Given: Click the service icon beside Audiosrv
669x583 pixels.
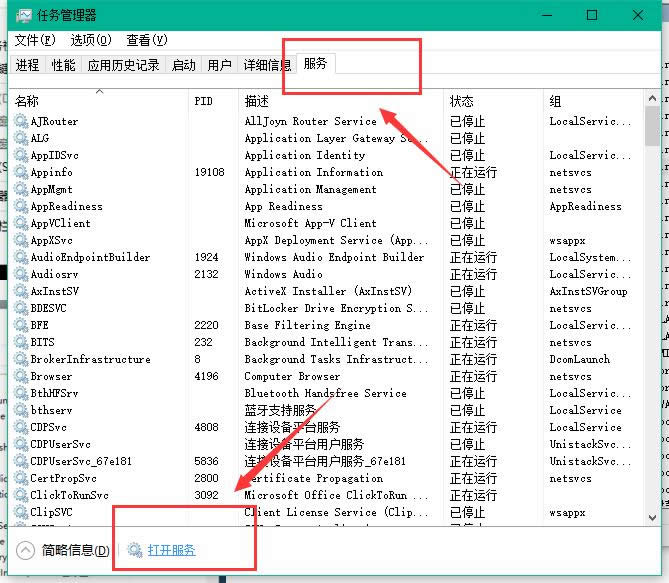Looking at the screenshot, I should pyautogui.click(x=21, y=274).
